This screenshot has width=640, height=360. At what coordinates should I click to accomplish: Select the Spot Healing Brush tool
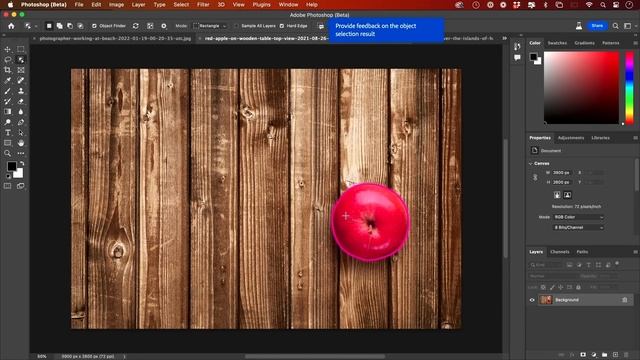pyautogui.click(x=21, y=80)
